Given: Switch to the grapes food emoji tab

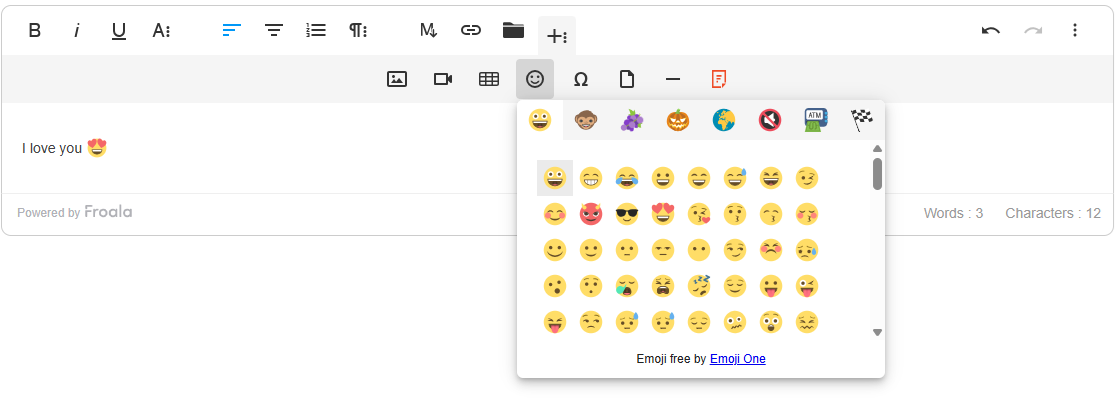Looking at the screenshot, I should [x=632, y=120].
